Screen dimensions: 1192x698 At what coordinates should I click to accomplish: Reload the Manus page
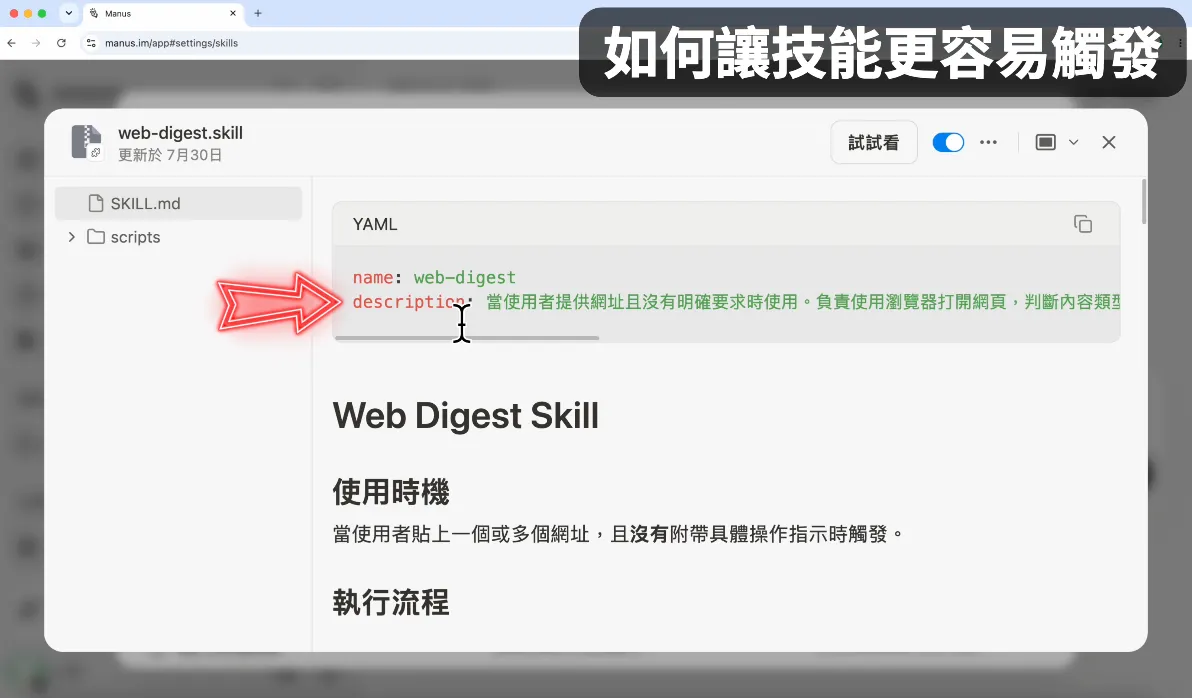coord(62,43)
